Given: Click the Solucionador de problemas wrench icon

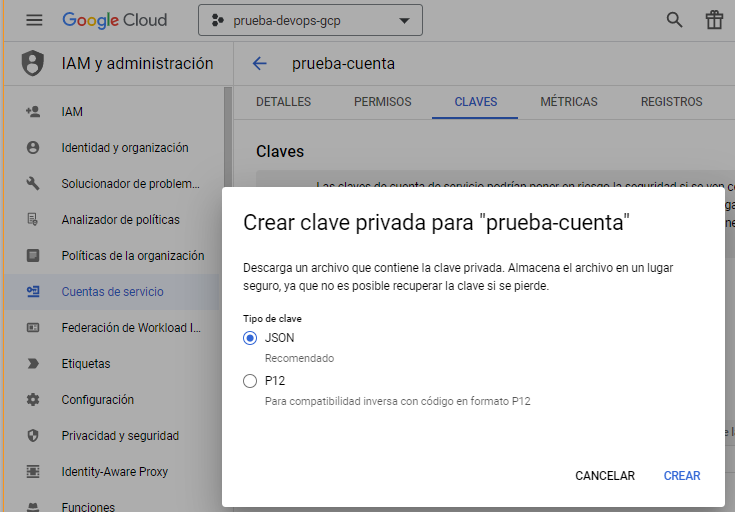Looking at the screenshot, I should tap(33, 184).
